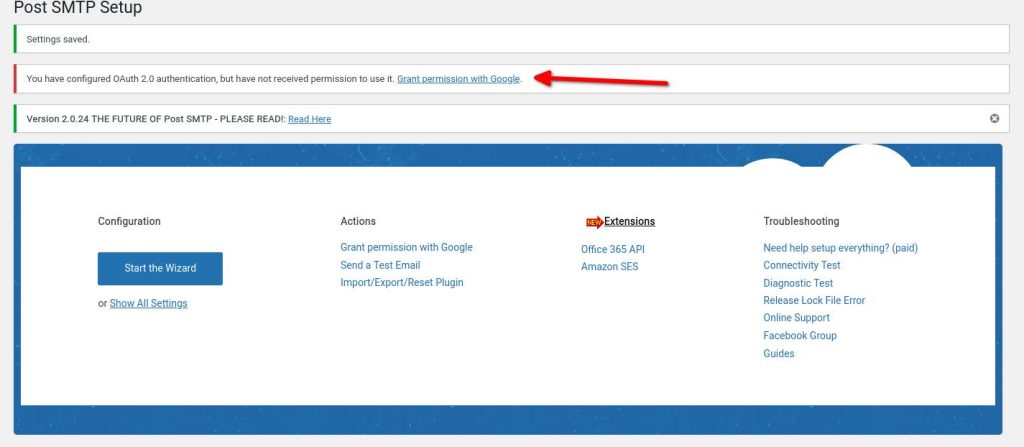This screenshot has width=1024, height=447.
Task: Open the Extensions heading link
Action: (x=630, y=222)
